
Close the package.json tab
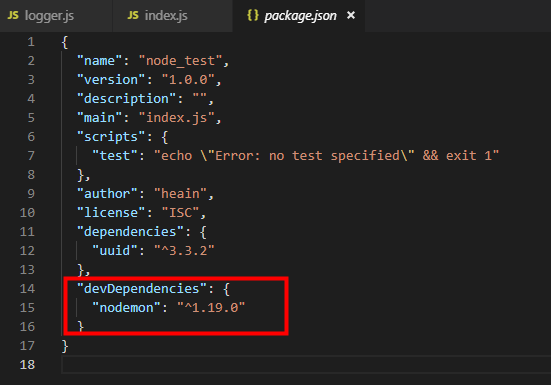pyautogui.click(x=351, y=15)
